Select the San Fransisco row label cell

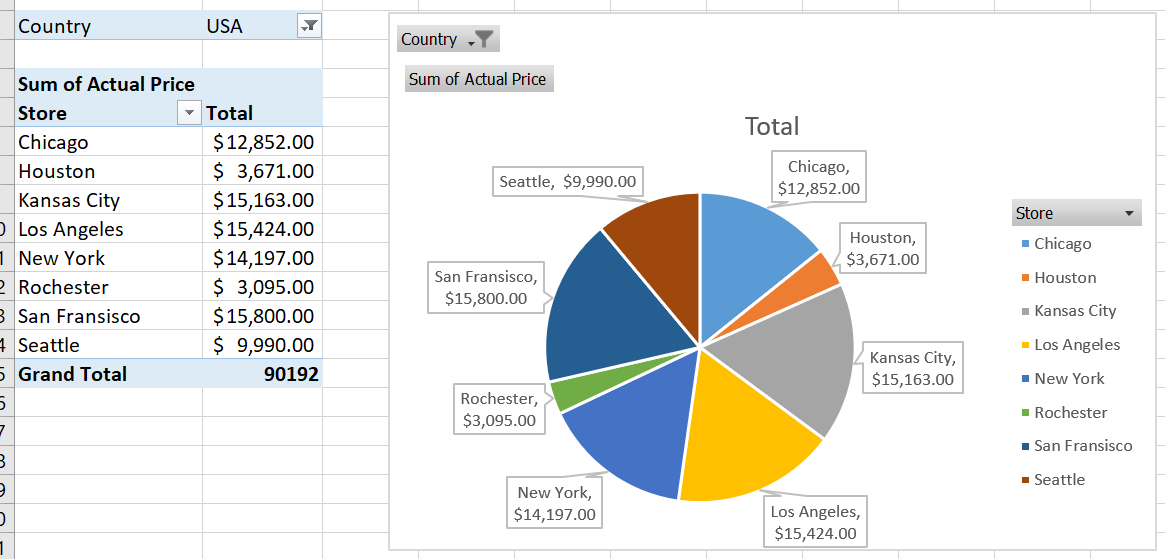(108, 316)
